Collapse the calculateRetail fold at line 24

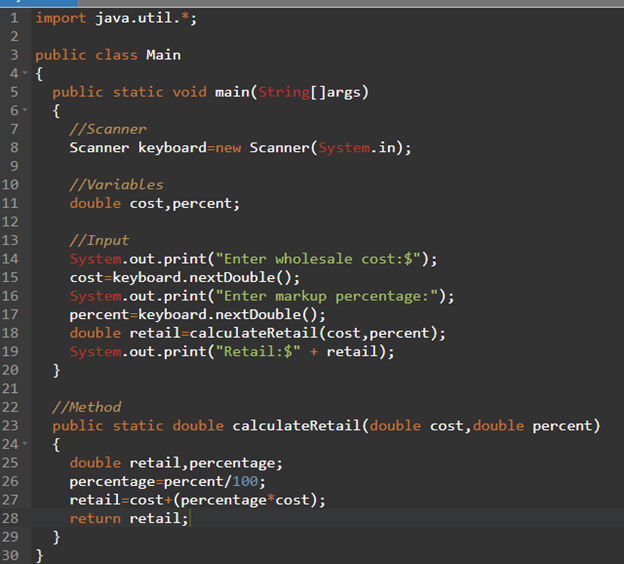point(25,443)
